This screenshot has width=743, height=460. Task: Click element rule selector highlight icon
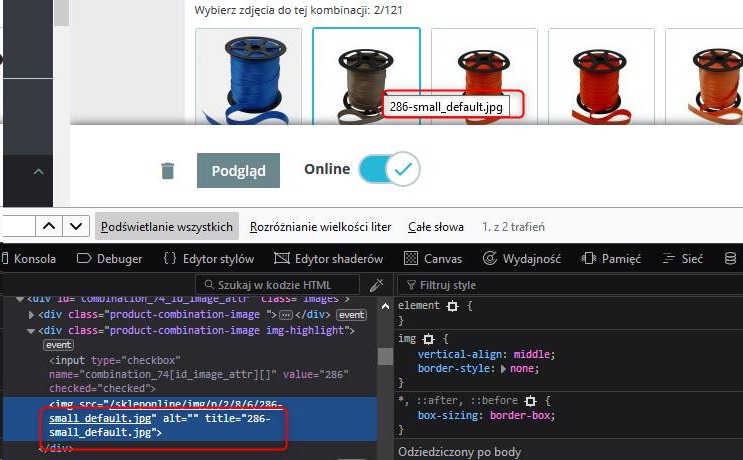pos(453,306)
